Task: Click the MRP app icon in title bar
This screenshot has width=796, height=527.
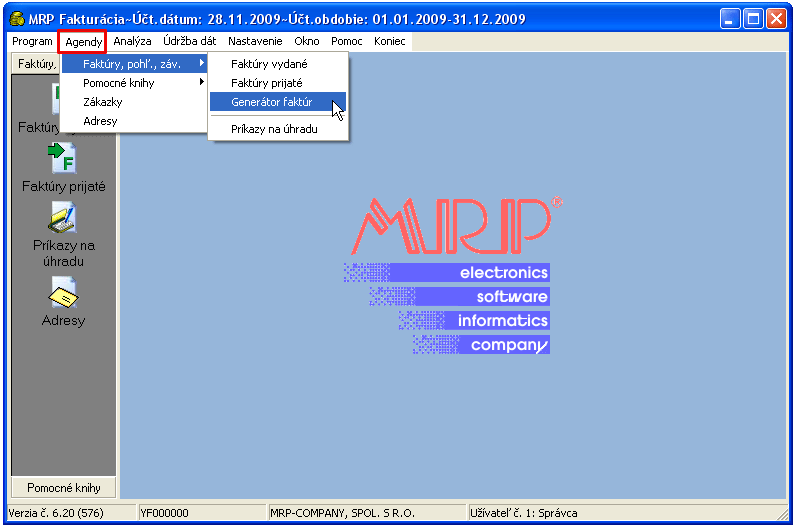Action: point(17,19)
